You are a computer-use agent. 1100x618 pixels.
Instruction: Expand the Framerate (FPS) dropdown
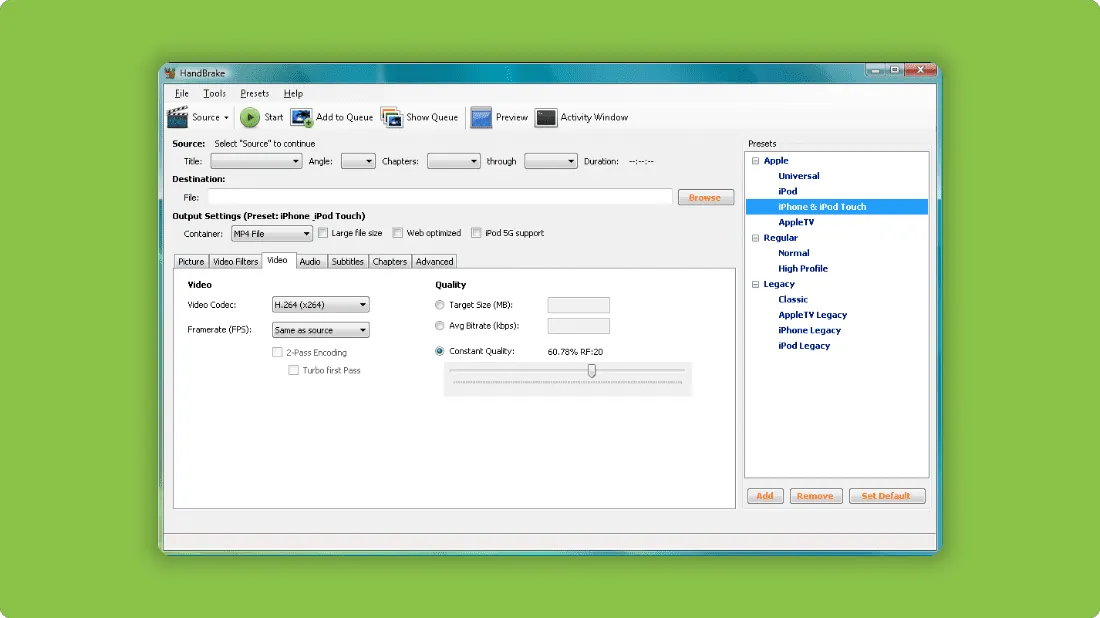[321, 330]
